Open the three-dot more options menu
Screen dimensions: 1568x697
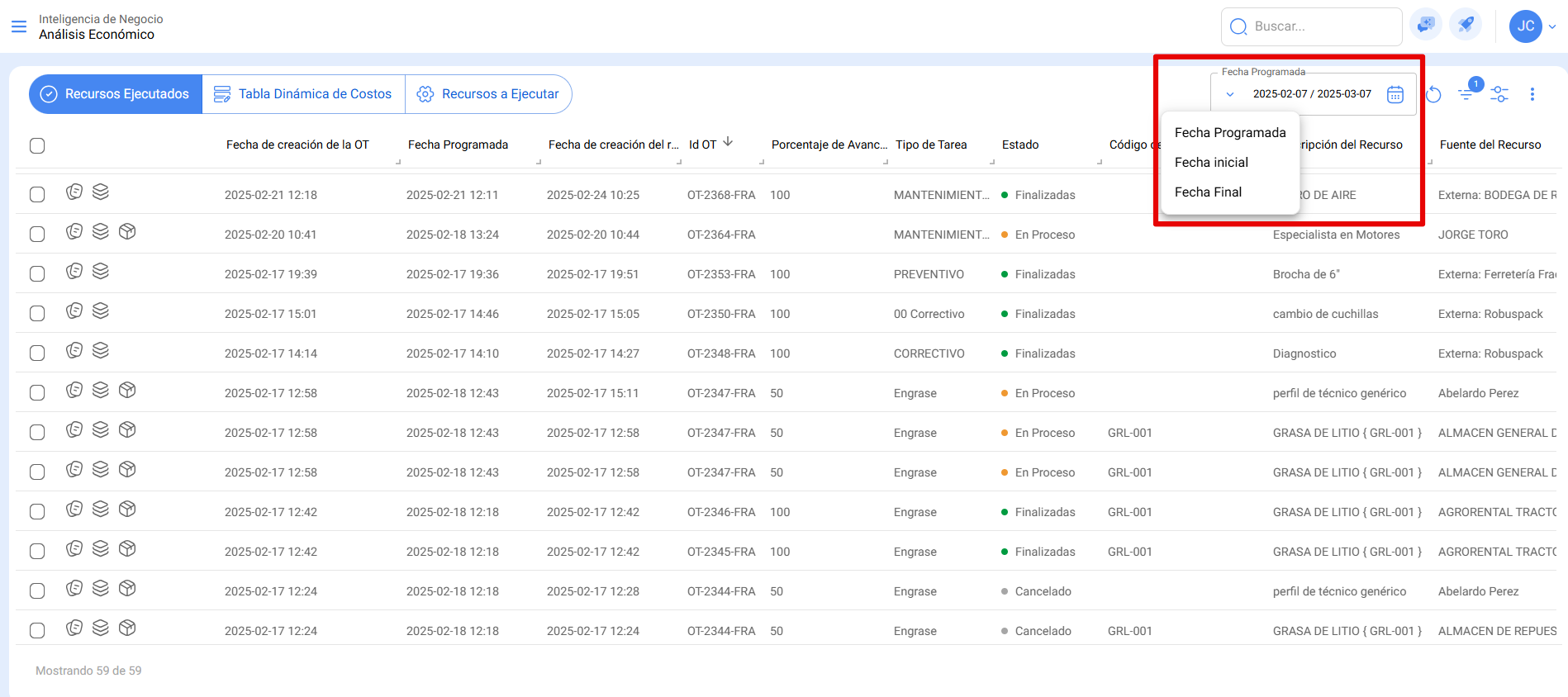(x=1532, y=94)
